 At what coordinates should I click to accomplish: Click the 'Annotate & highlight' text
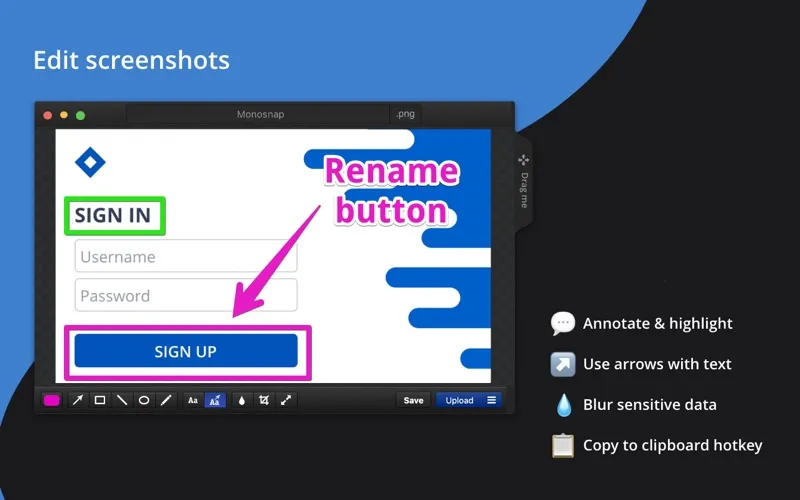point(658,323)
